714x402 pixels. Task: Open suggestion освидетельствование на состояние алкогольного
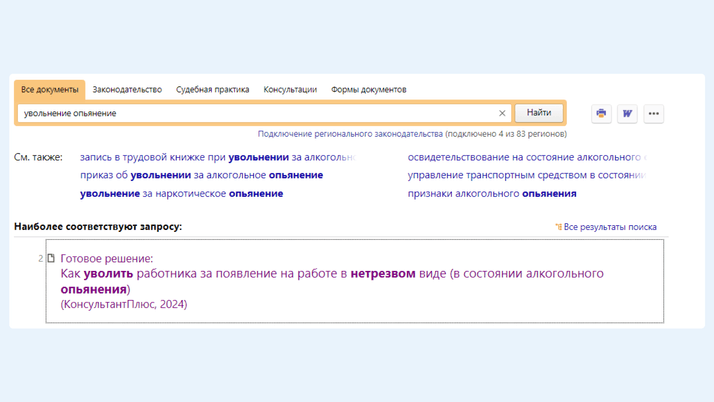527,157
